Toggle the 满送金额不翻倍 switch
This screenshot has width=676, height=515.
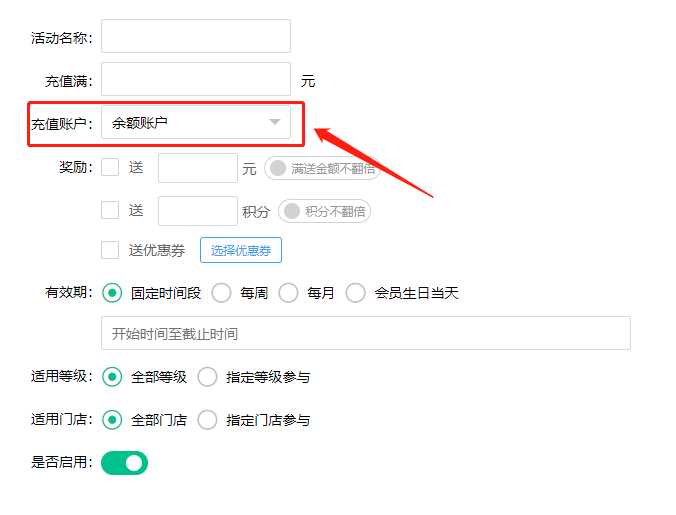click(x=321, y=168)
